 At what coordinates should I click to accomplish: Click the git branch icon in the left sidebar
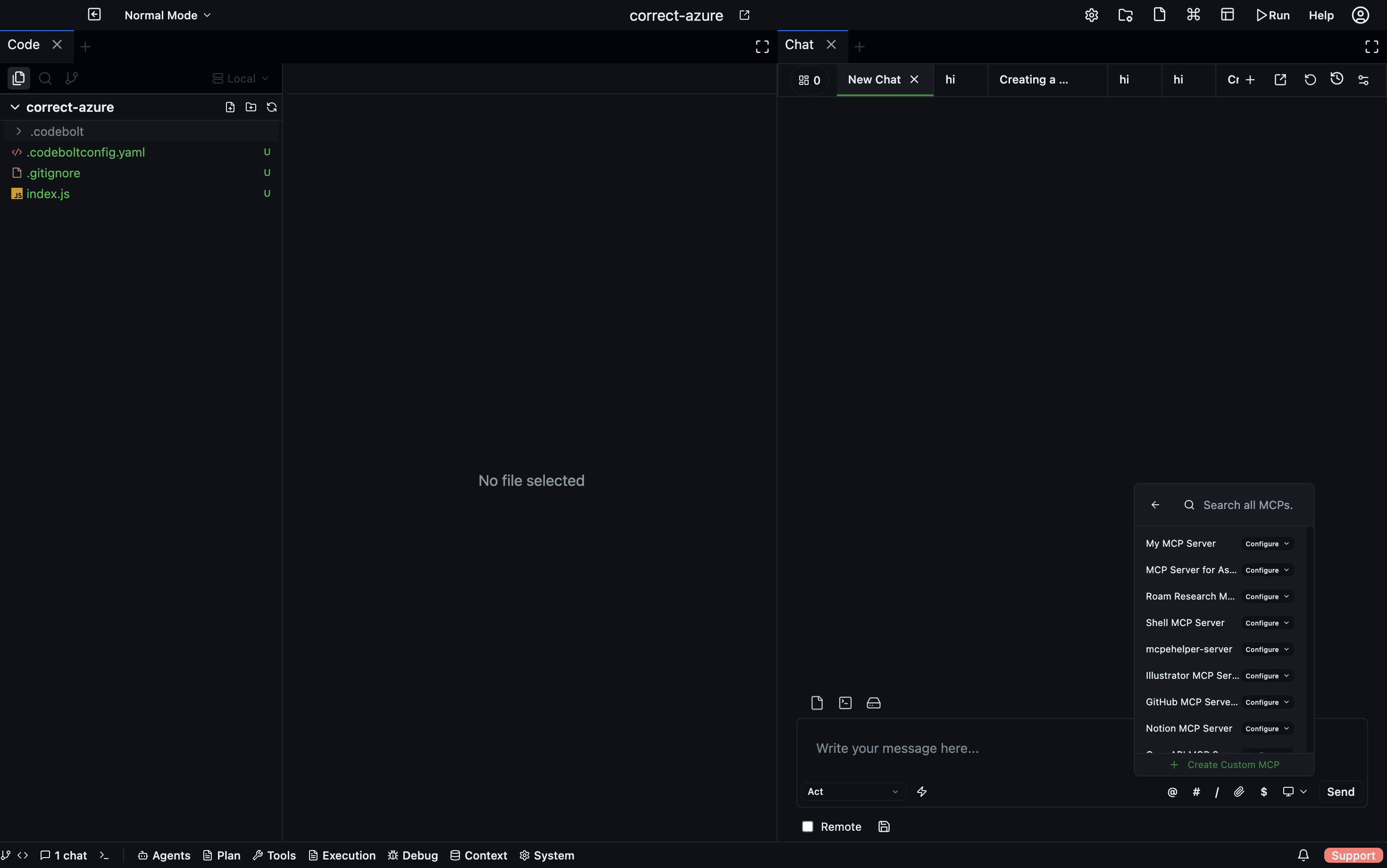(x=71, y=78)
